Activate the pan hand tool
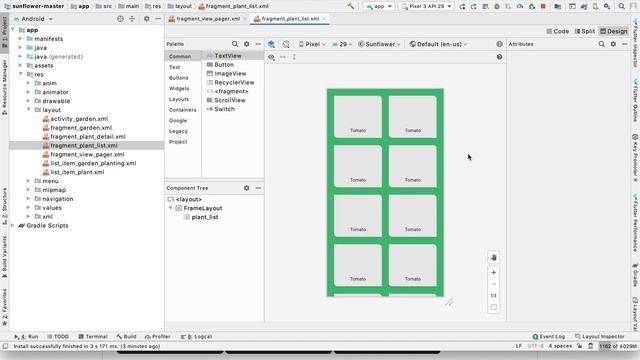 click(x=493, y=258)
